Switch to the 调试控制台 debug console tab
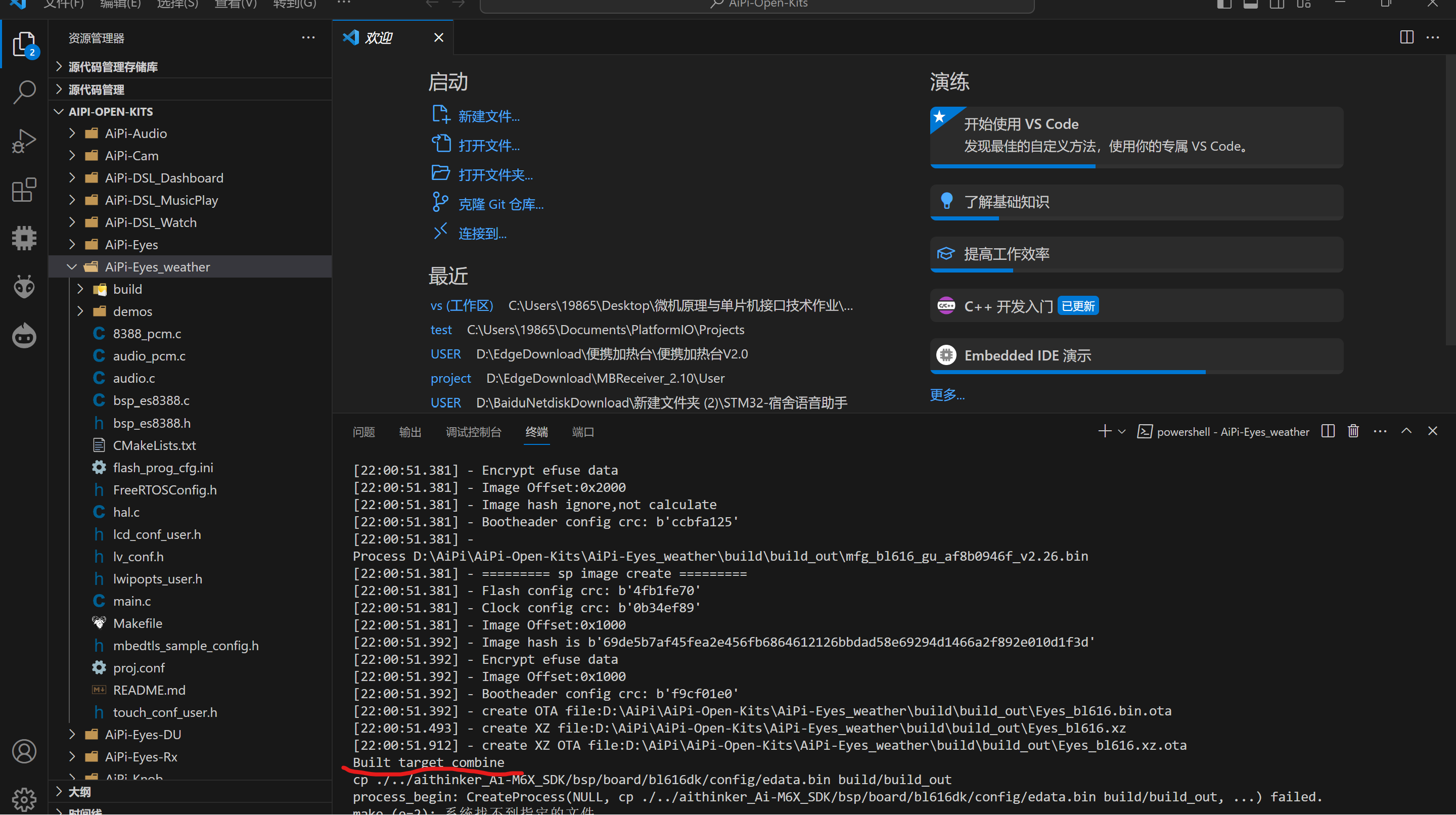 click(473, 432)
